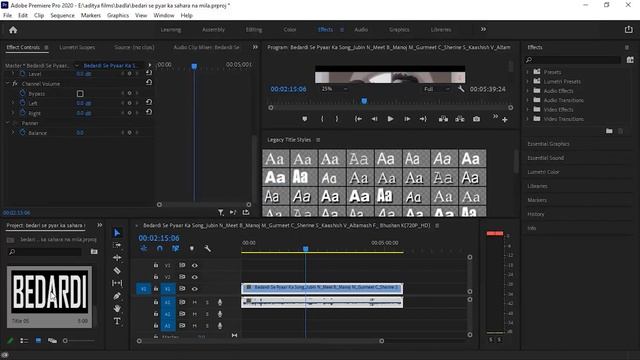
Task: Open Program monitor wrench settings
Action: 461,89
